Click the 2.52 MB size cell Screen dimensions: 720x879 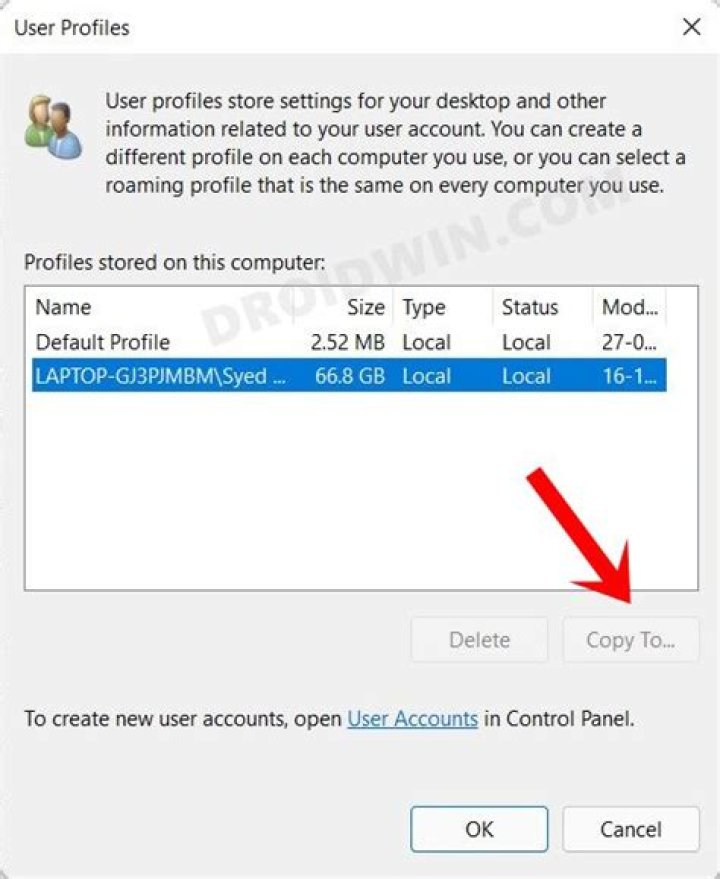[x=348, y=342]
